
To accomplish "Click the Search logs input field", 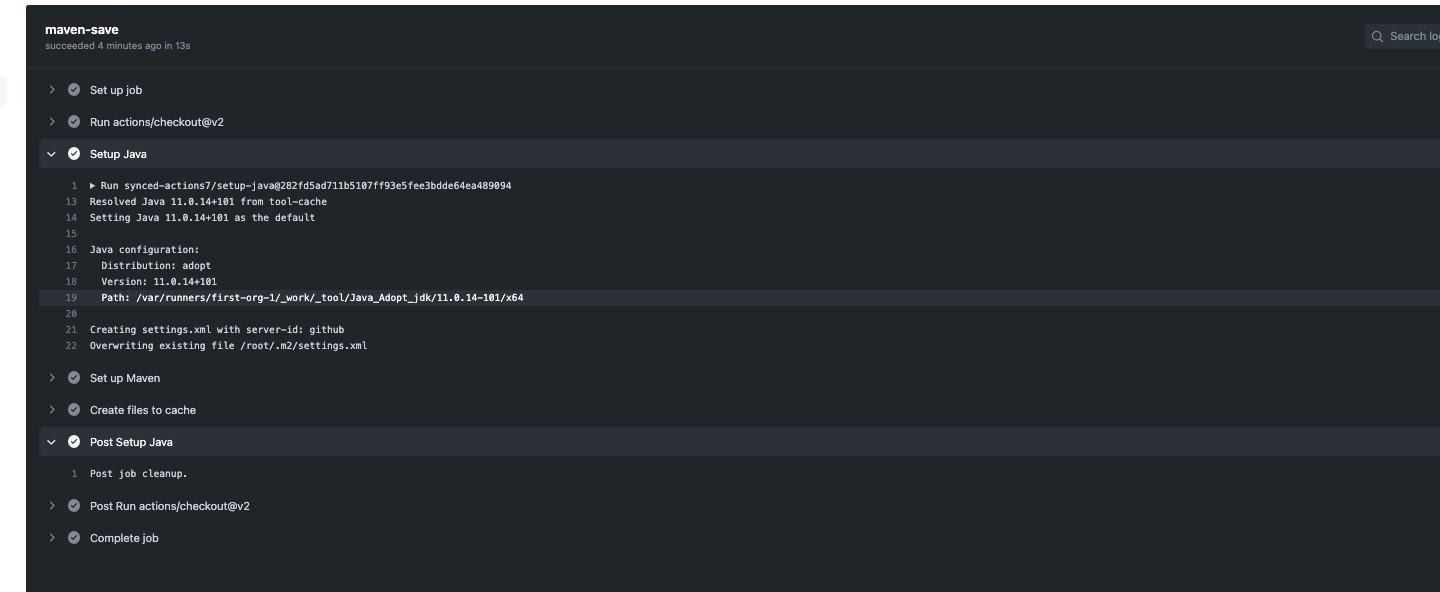I will (1412, 37).
